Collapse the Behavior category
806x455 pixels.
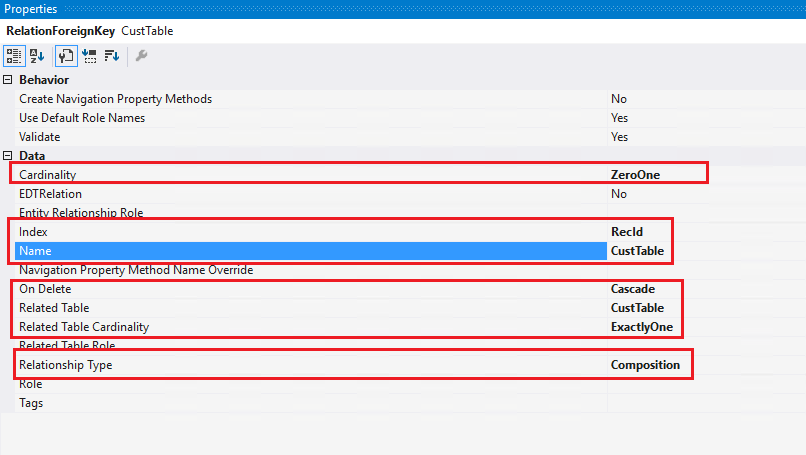tap(9, 80)
